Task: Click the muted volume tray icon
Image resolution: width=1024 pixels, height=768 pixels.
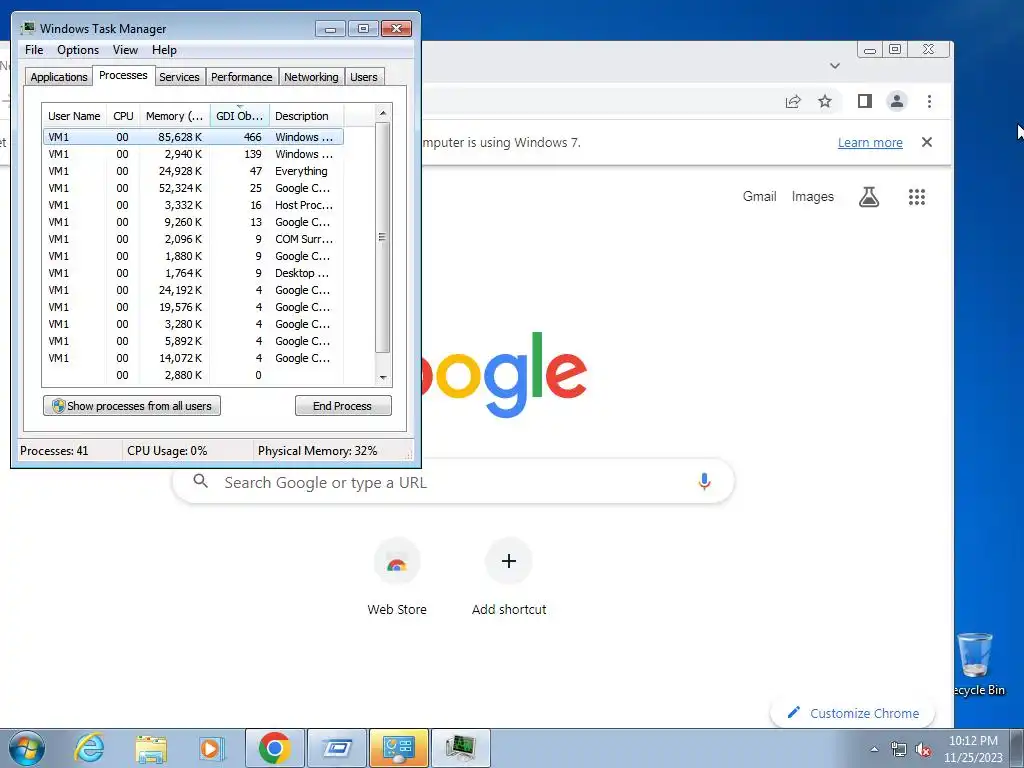Action: click(923, 749)
